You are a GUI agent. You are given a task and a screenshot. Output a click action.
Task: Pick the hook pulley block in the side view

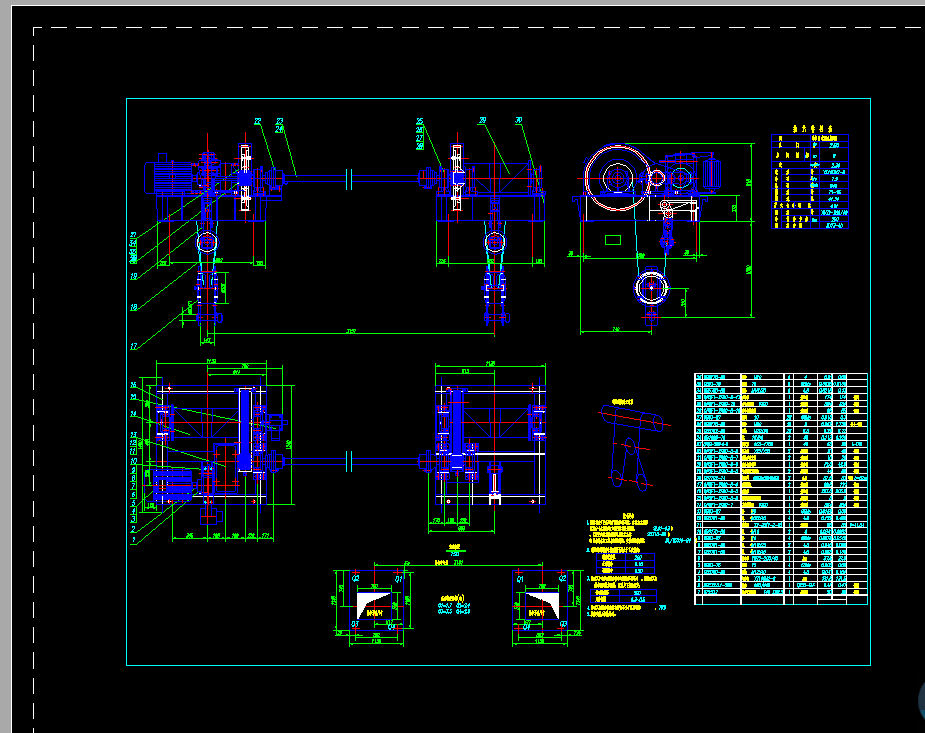[x=651, y=288]
